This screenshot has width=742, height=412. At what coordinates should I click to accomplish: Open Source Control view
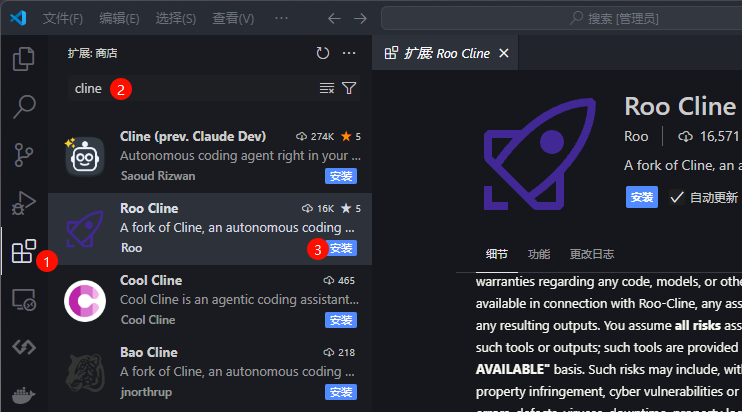24,155
